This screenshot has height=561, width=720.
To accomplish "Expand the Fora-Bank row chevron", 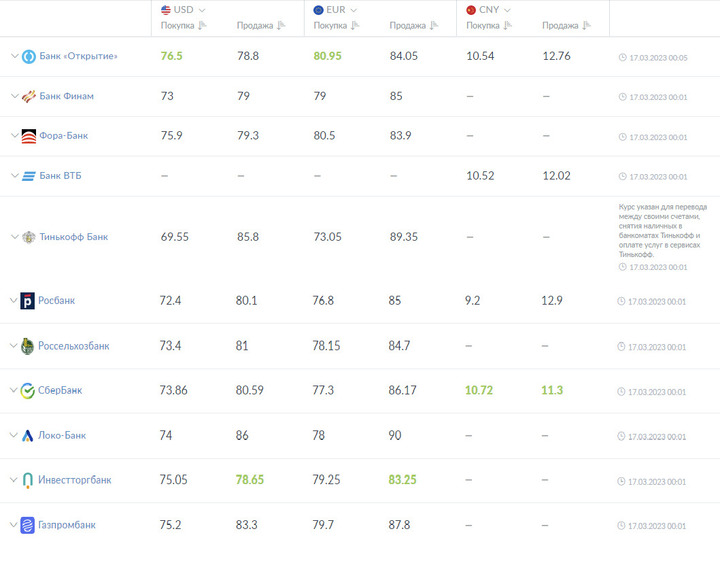I will point(15,135).
